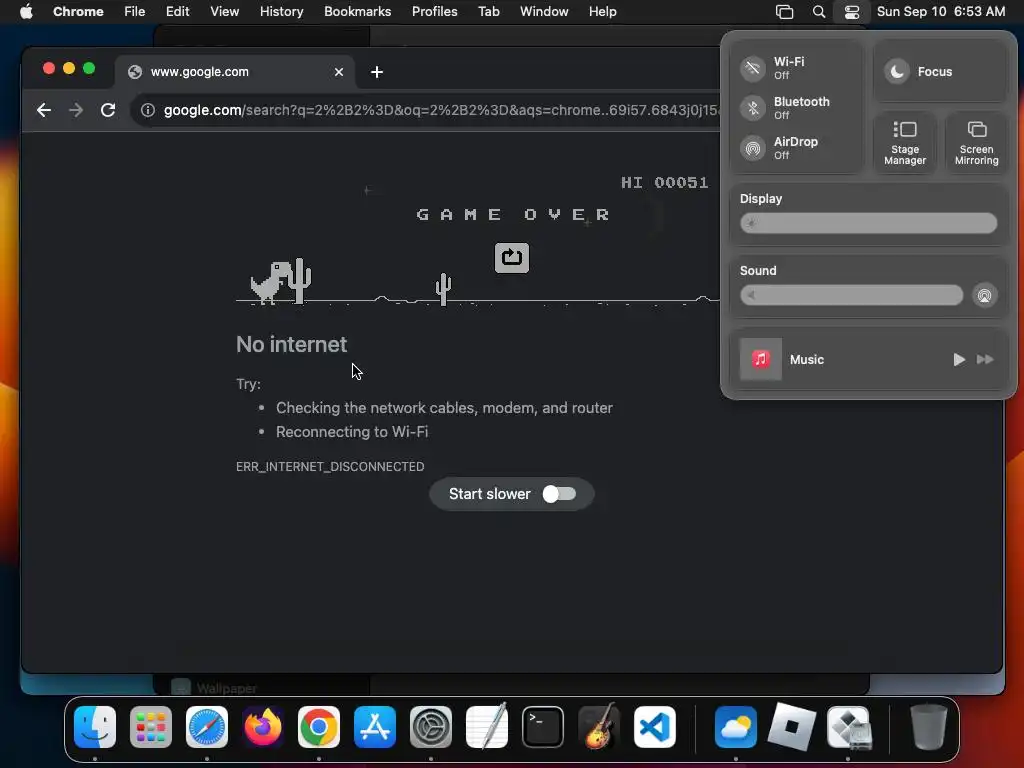The width and height of the screenshot is (1024, 768).
Task: Toggle the Start slower switch
Action: tap(559, 494)
